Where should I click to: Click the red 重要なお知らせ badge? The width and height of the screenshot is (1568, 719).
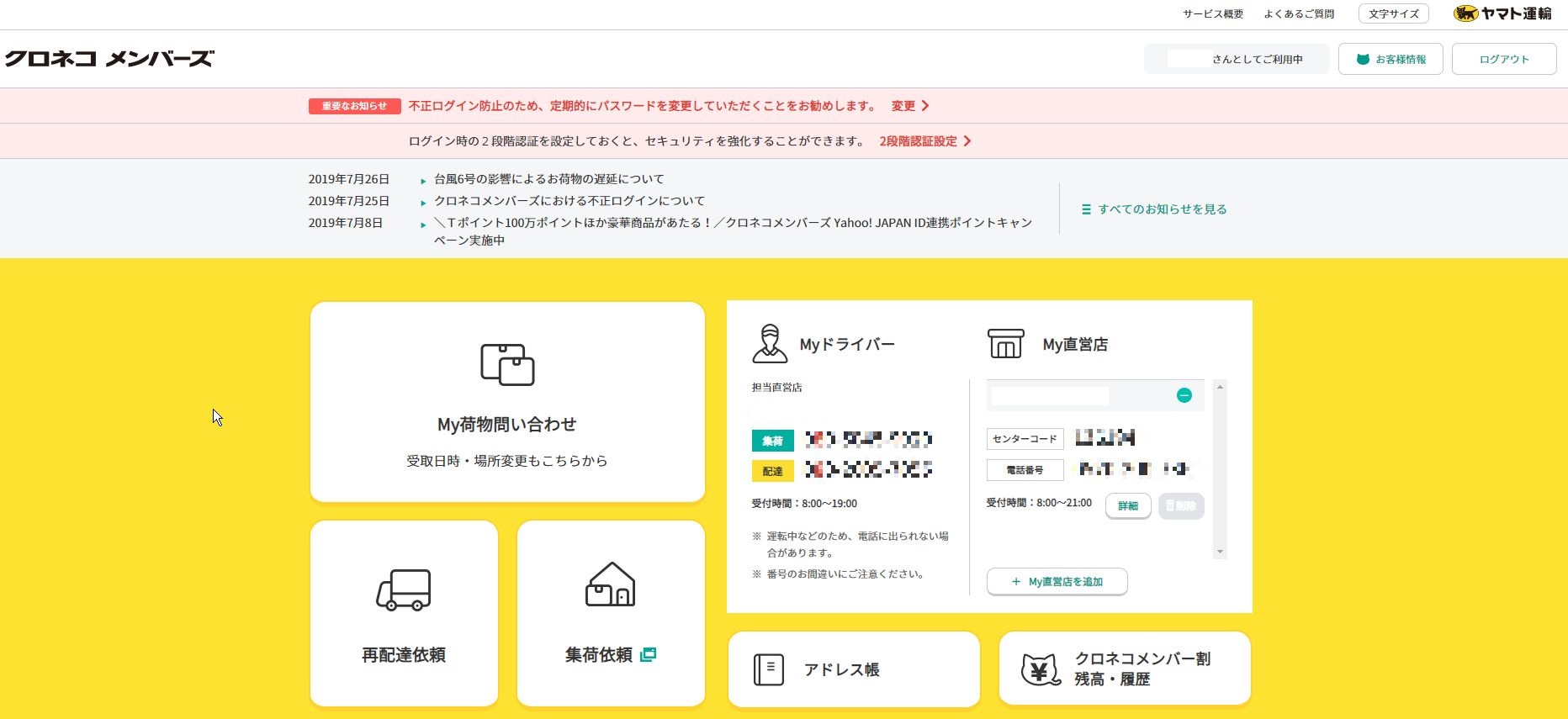point(354,106)
